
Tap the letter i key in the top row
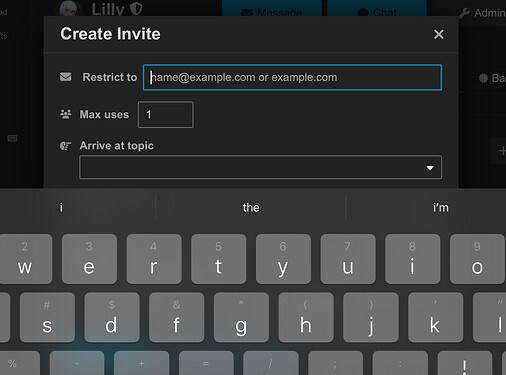tap(413, 259)
